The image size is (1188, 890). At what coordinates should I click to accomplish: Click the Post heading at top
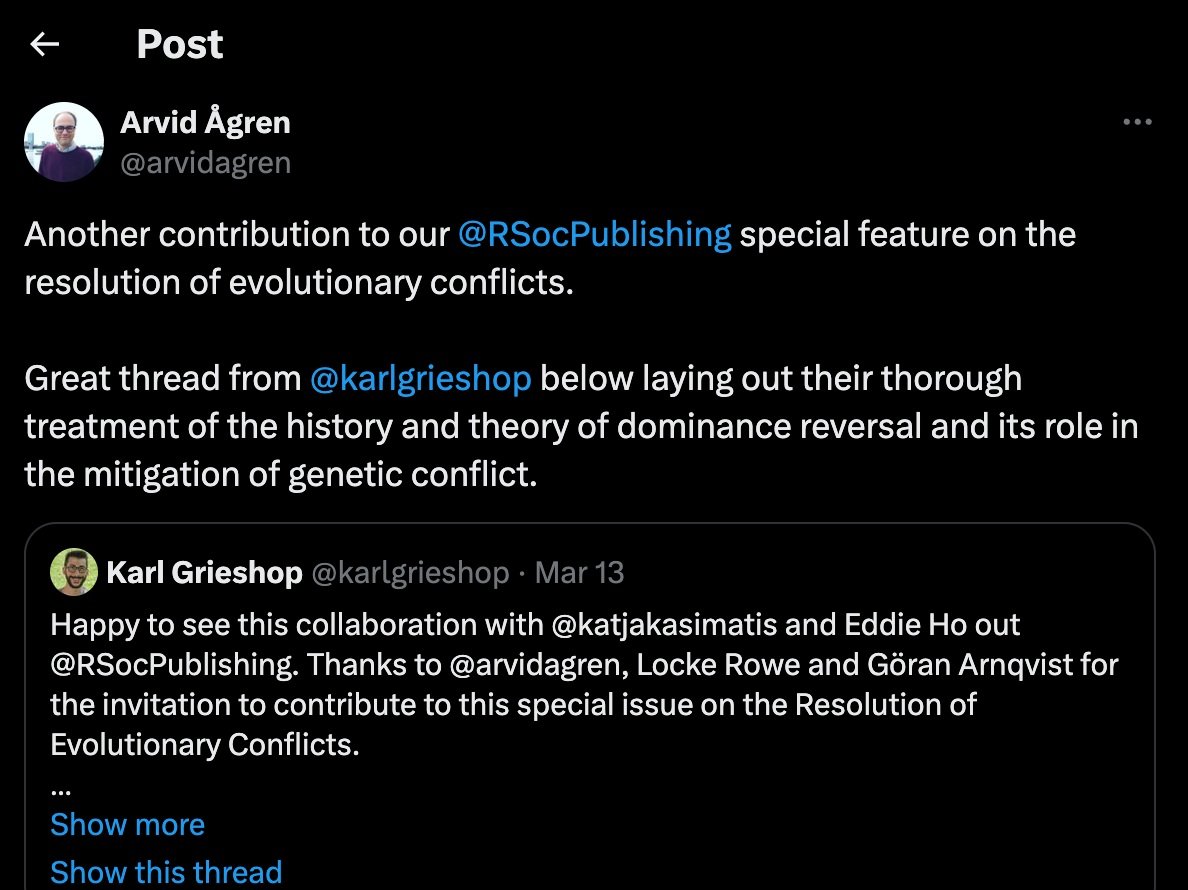pos(180,44)
